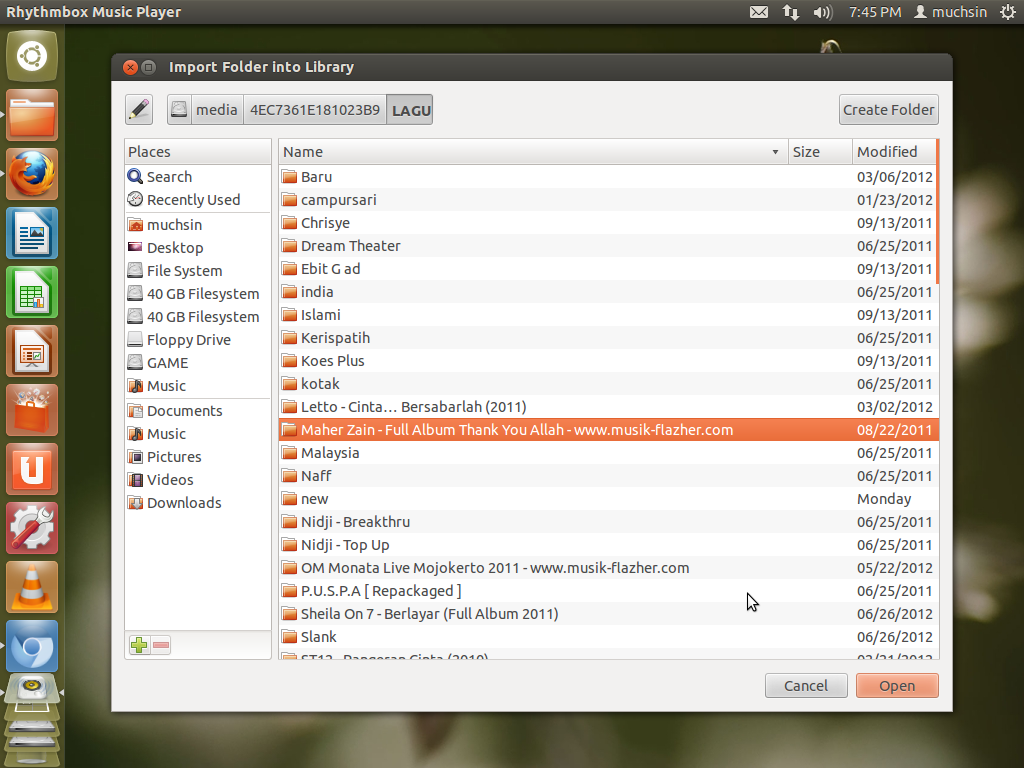Select the first 40 GB Filesystem entry
The height and width of the screenshot is (768, 1024).
[197, 294]
